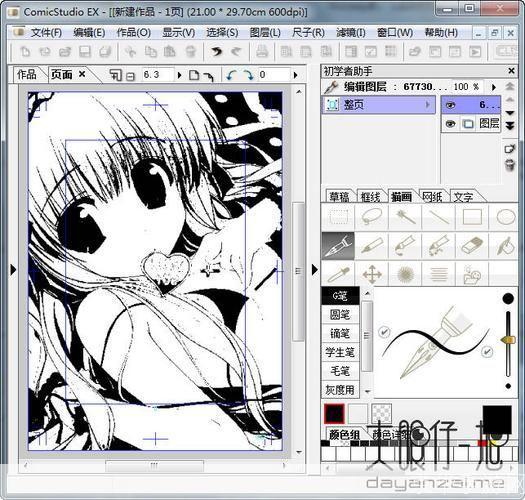The image size is (525, 500).
Task: Click the canvas horizontal scrollbar thumb
Action: (154, 465)
